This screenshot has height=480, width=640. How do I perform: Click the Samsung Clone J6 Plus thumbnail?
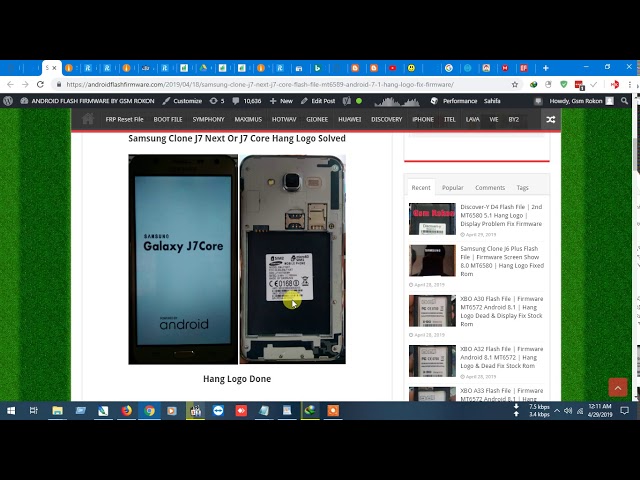432,260
